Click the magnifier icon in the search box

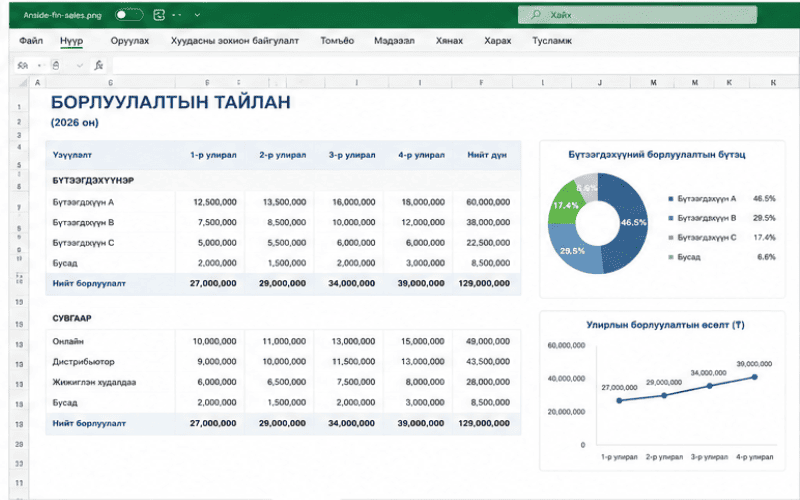tap(536, 15)
